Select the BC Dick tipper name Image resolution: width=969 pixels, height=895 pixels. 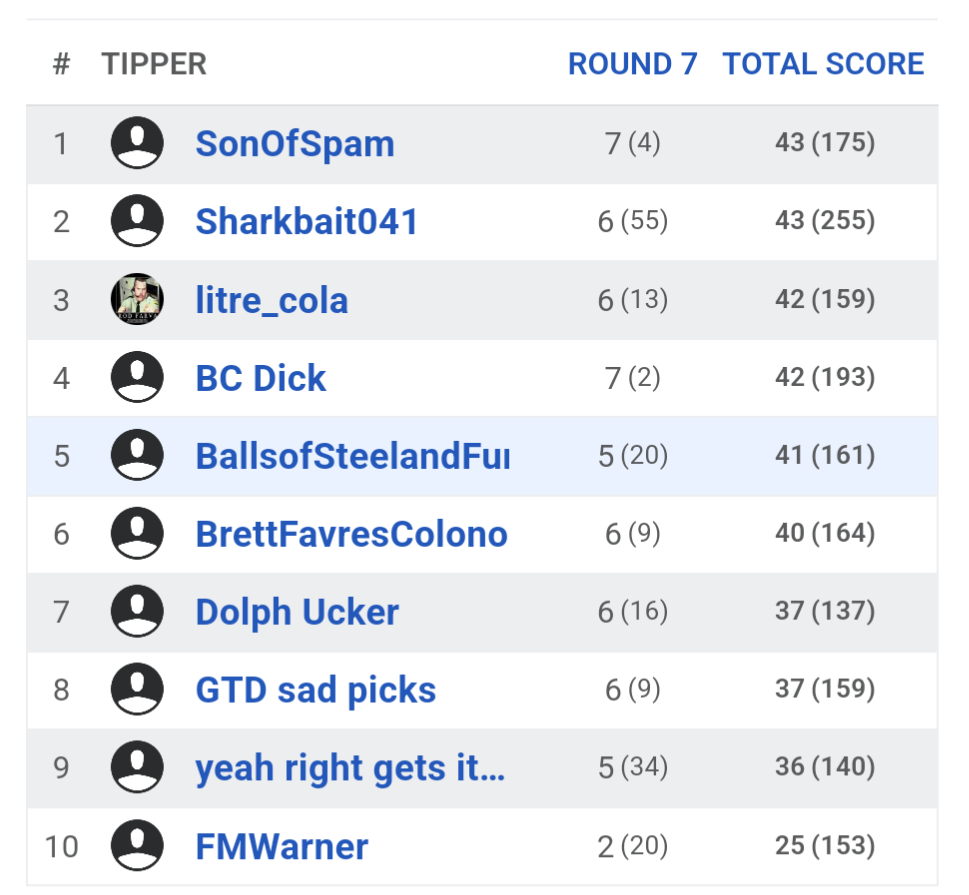pyautogui.click(x=260, y=378)
